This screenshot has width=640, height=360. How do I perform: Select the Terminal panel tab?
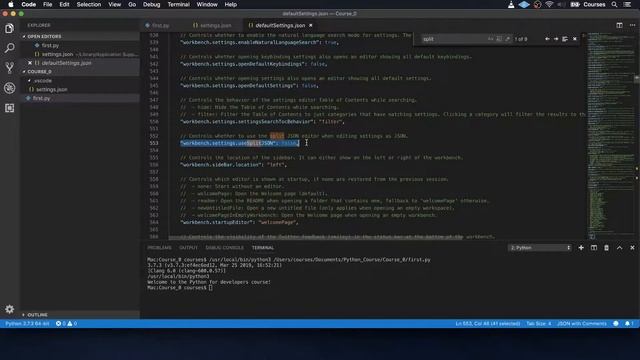(x=263, y=248)
